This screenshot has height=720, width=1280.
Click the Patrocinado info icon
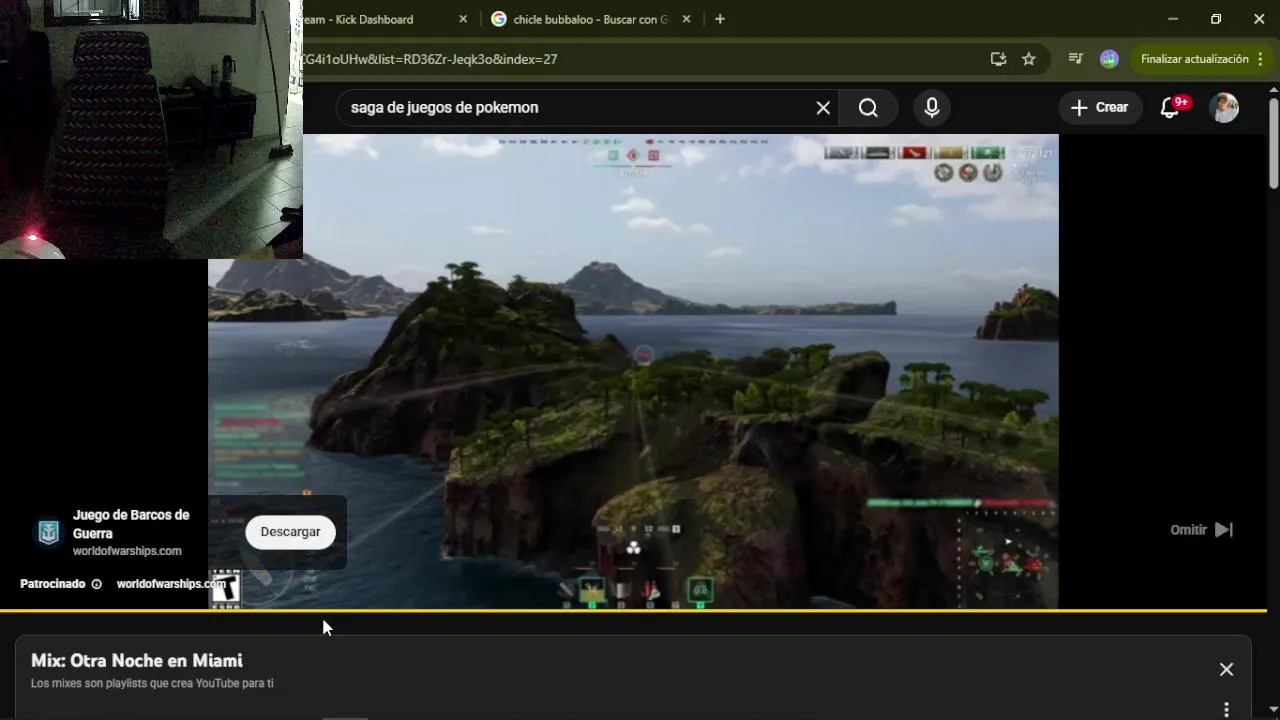click(96, 584)
